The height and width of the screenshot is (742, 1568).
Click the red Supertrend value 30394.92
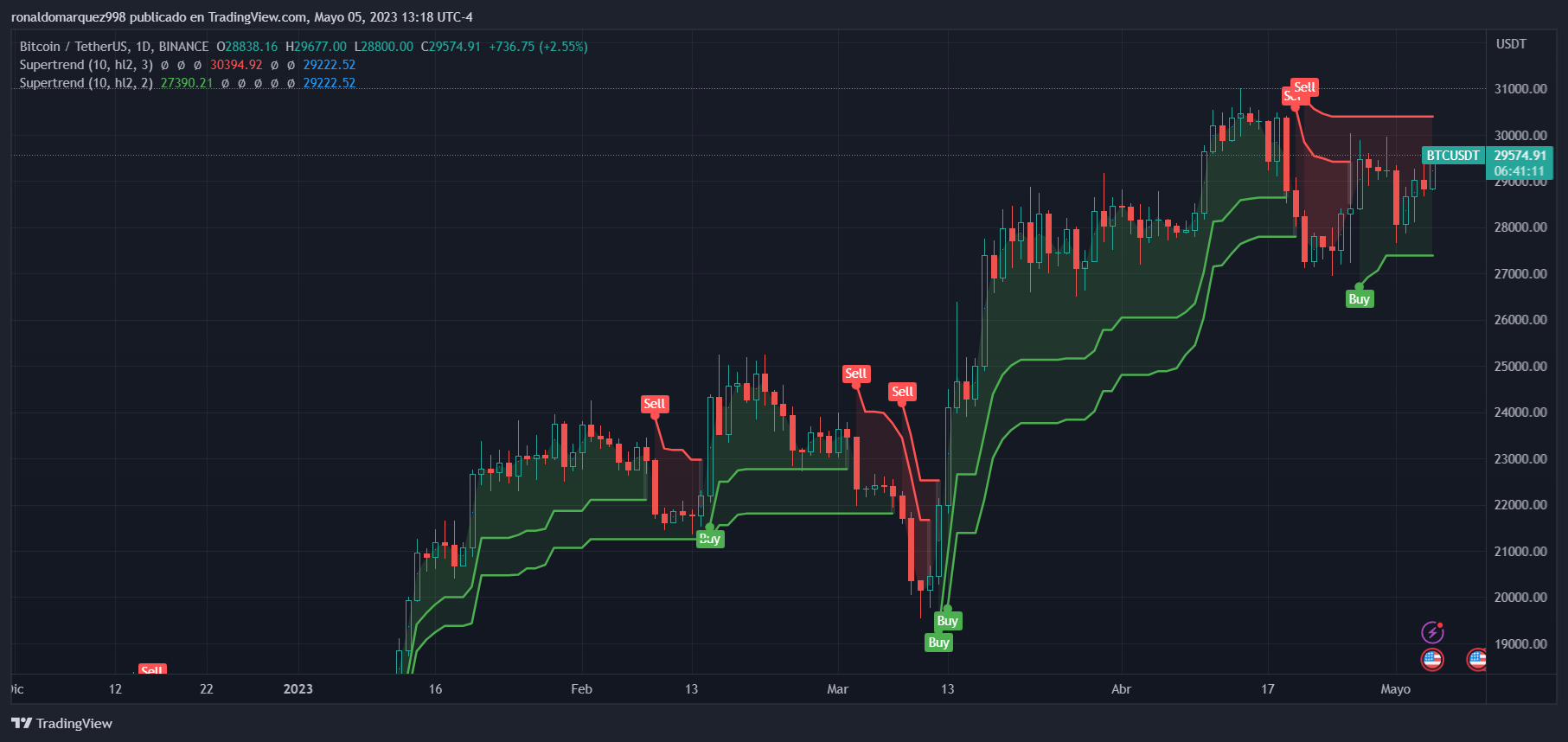coord(236,65)
